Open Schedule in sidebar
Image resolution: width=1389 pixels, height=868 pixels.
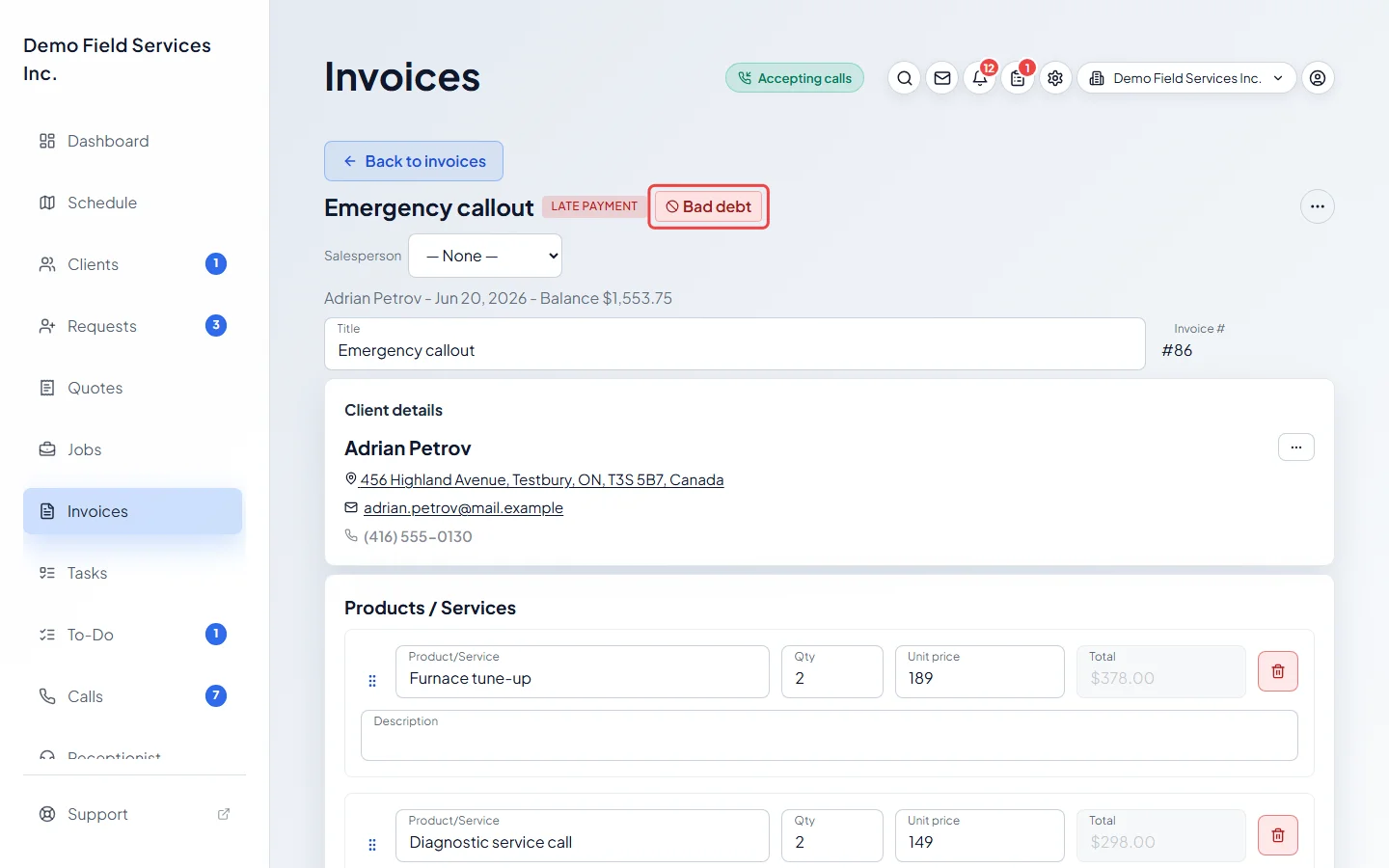[133, 203]
